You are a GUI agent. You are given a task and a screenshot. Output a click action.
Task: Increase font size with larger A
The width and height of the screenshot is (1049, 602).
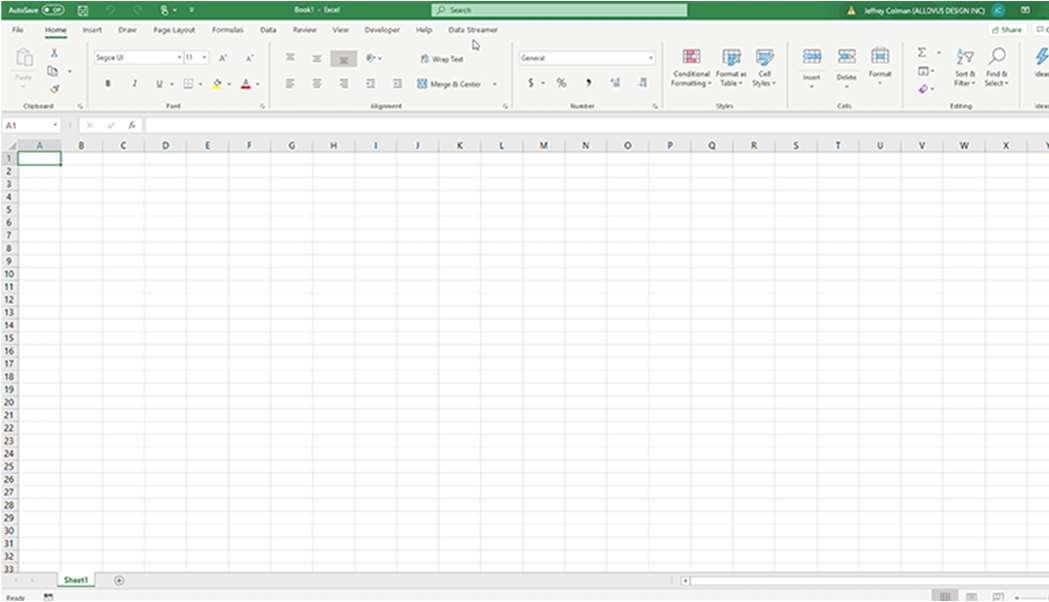223,58
